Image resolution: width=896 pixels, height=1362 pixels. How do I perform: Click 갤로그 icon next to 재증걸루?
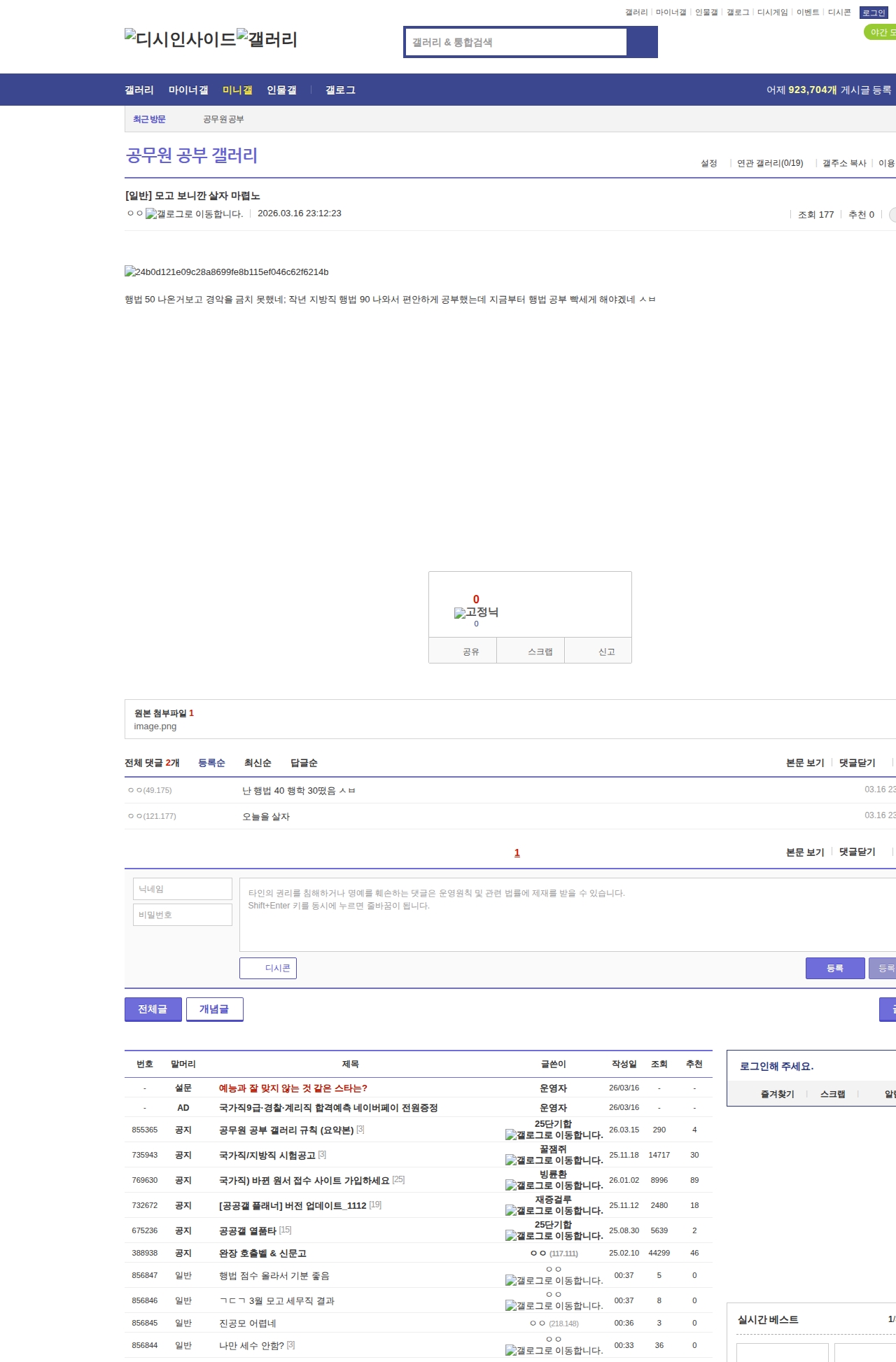554,1211
